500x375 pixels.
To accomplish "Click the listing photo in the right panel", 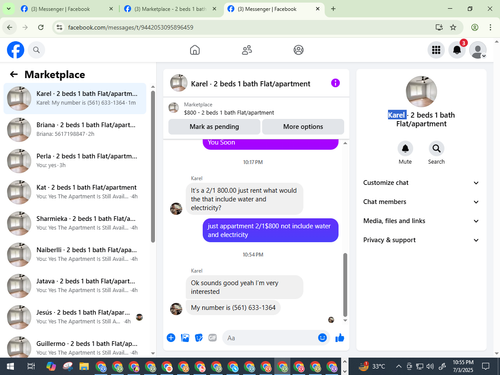I will pyautogui.click(x=421, y=92).
